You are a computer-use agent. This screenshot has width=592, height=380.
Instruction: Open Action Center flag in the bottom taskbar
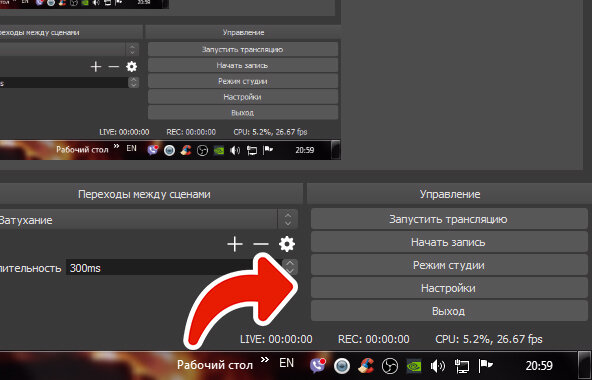486,365
